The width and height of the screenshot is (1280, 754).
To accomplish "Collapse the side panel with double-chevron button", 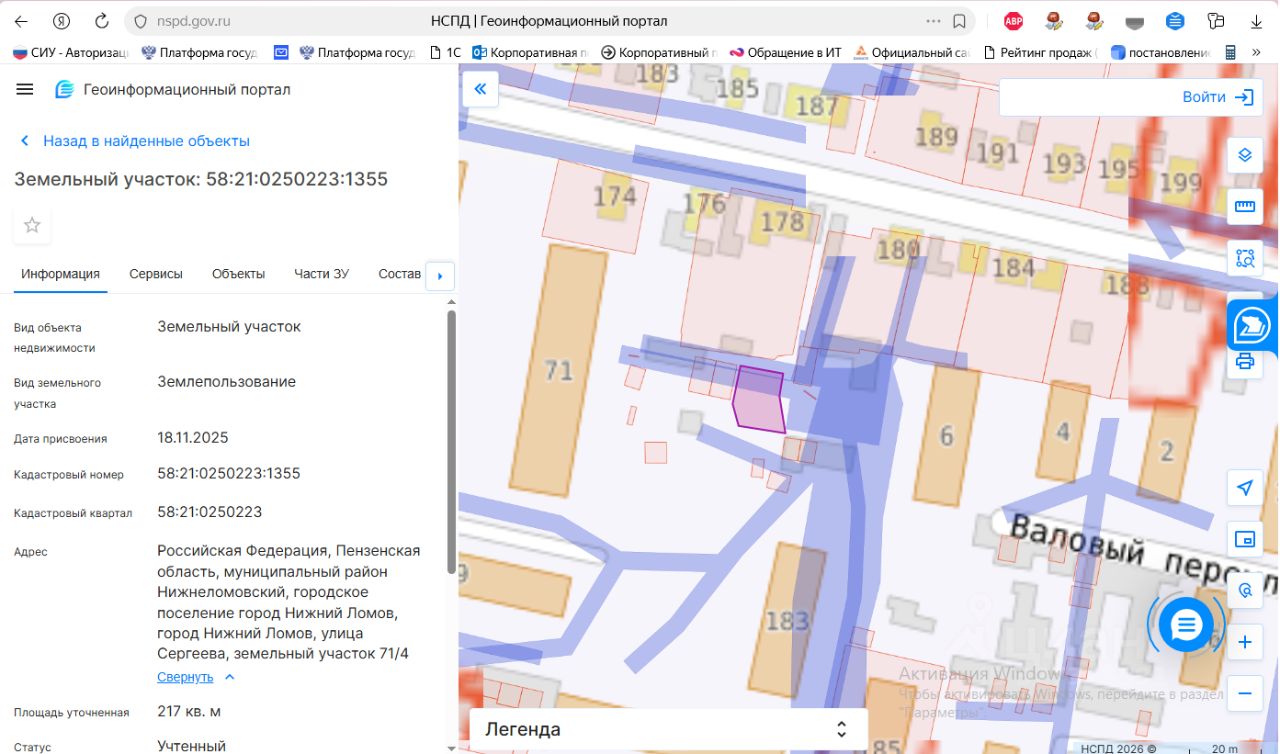I will (x=480, y=89).
